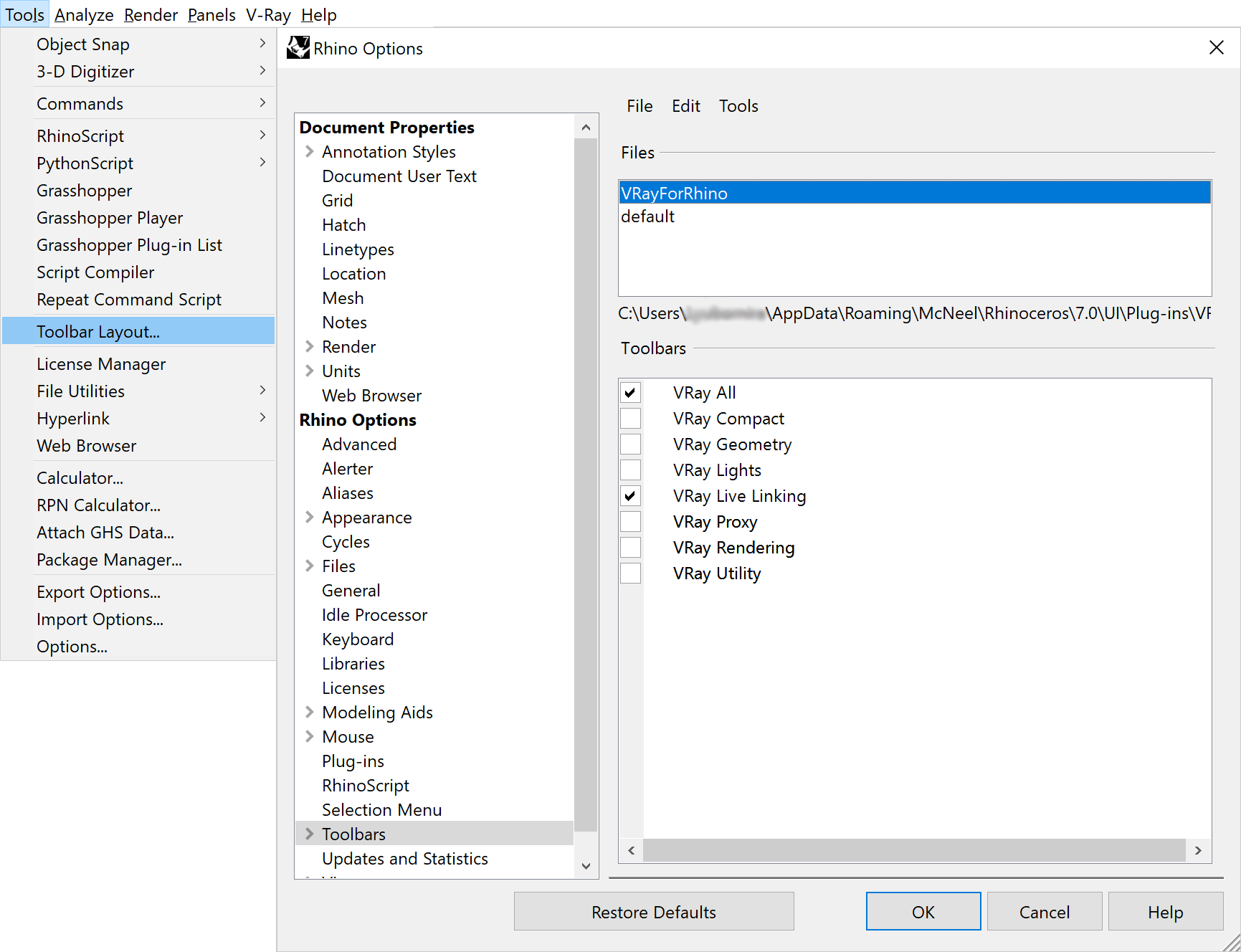Open License Manager menu entry

[138, 363]
